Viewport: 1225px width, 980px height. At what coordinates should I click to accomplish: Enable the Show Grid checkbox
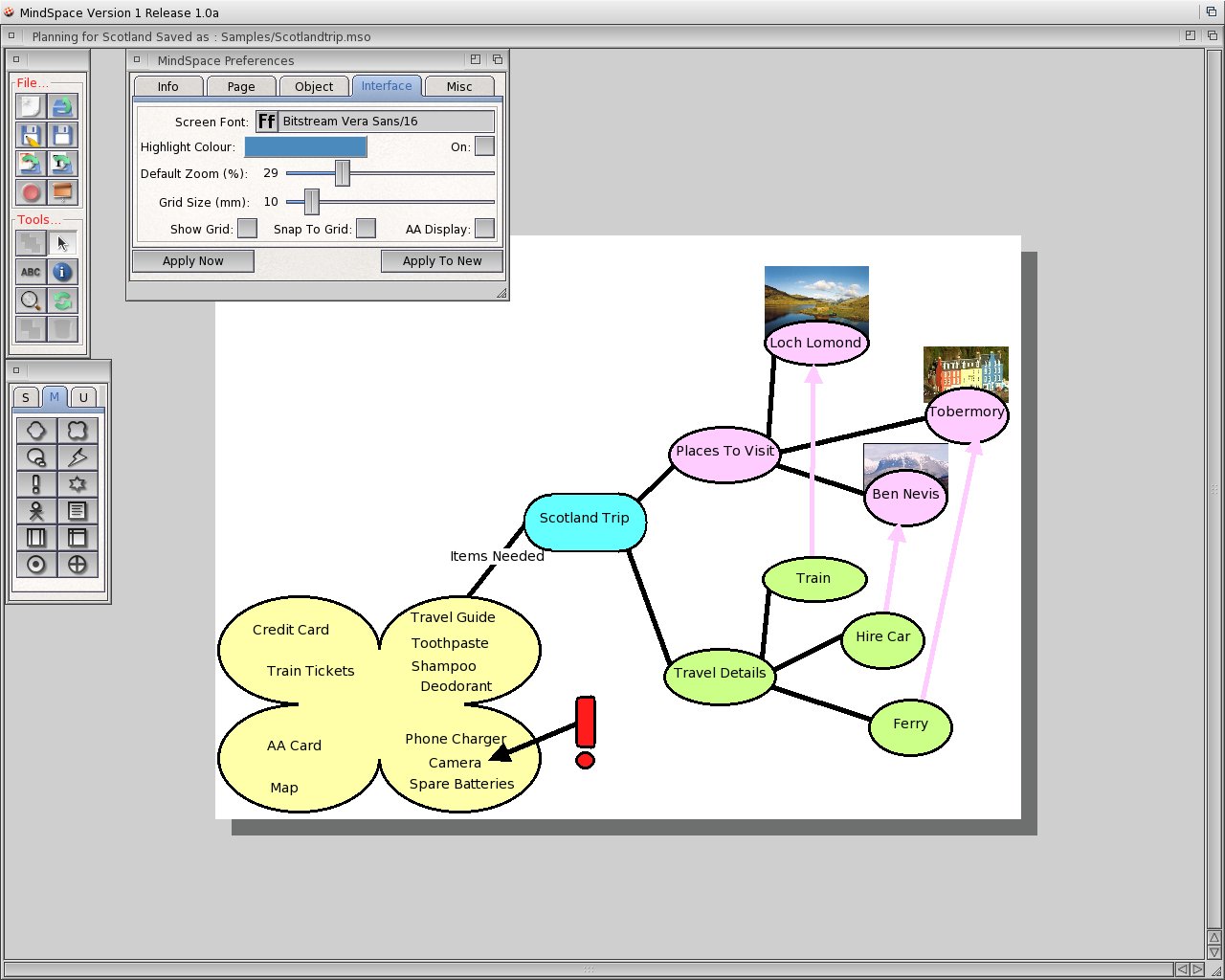point(247,229)
